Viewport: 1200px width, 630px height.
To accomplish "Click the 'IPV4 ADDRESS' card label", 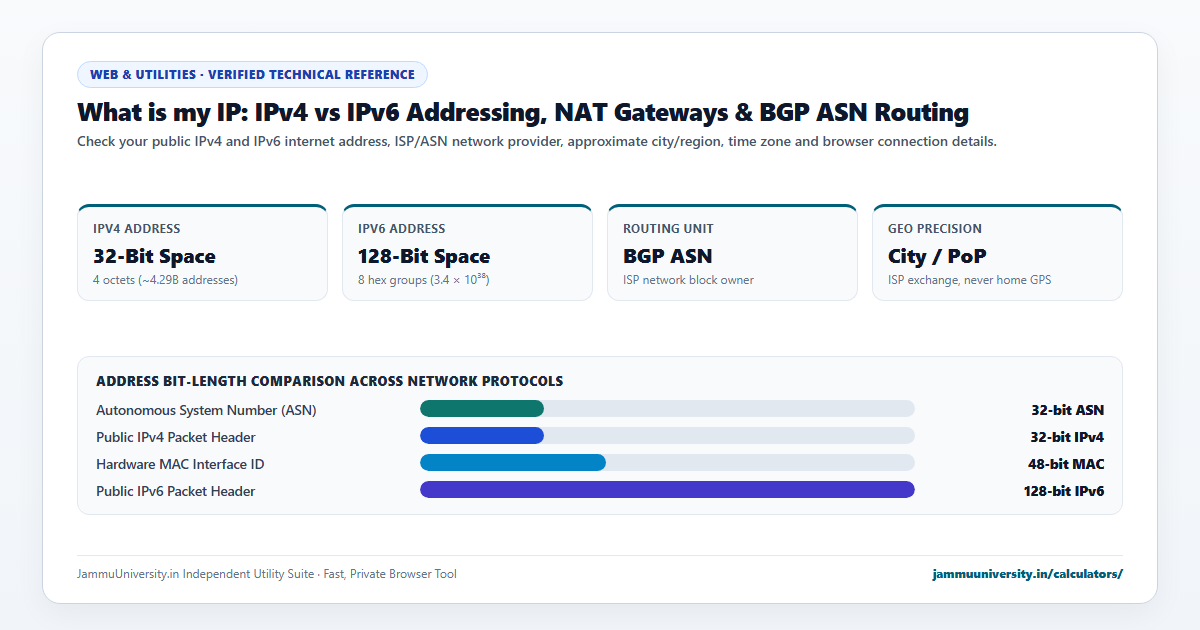I will 137,229.
